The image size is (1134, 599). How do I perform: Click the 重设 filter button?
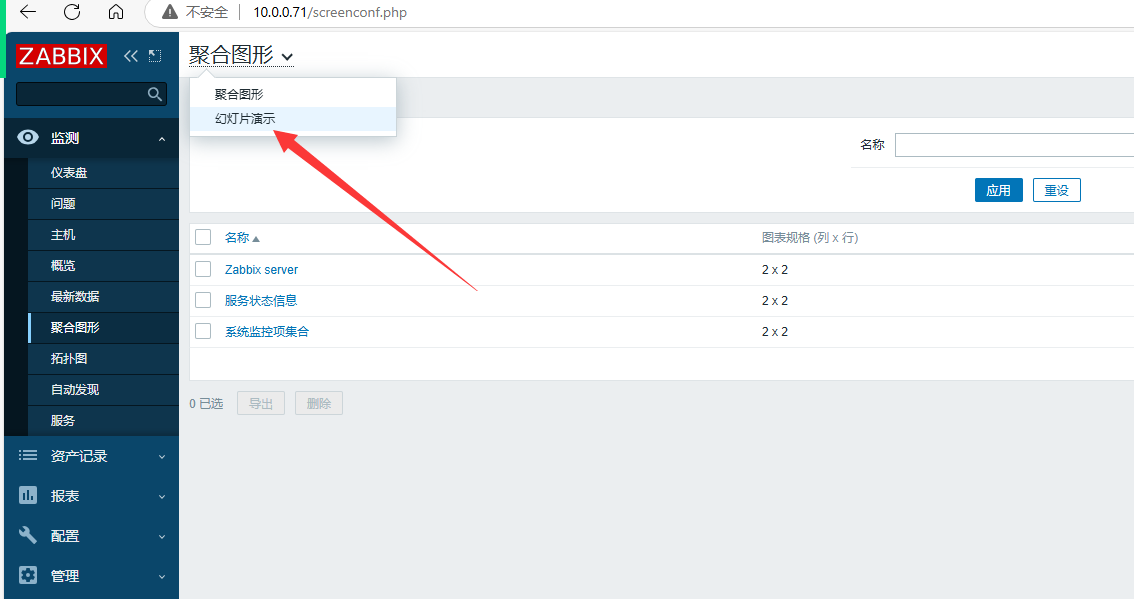pyautogui.click(x=1057, y=190)
